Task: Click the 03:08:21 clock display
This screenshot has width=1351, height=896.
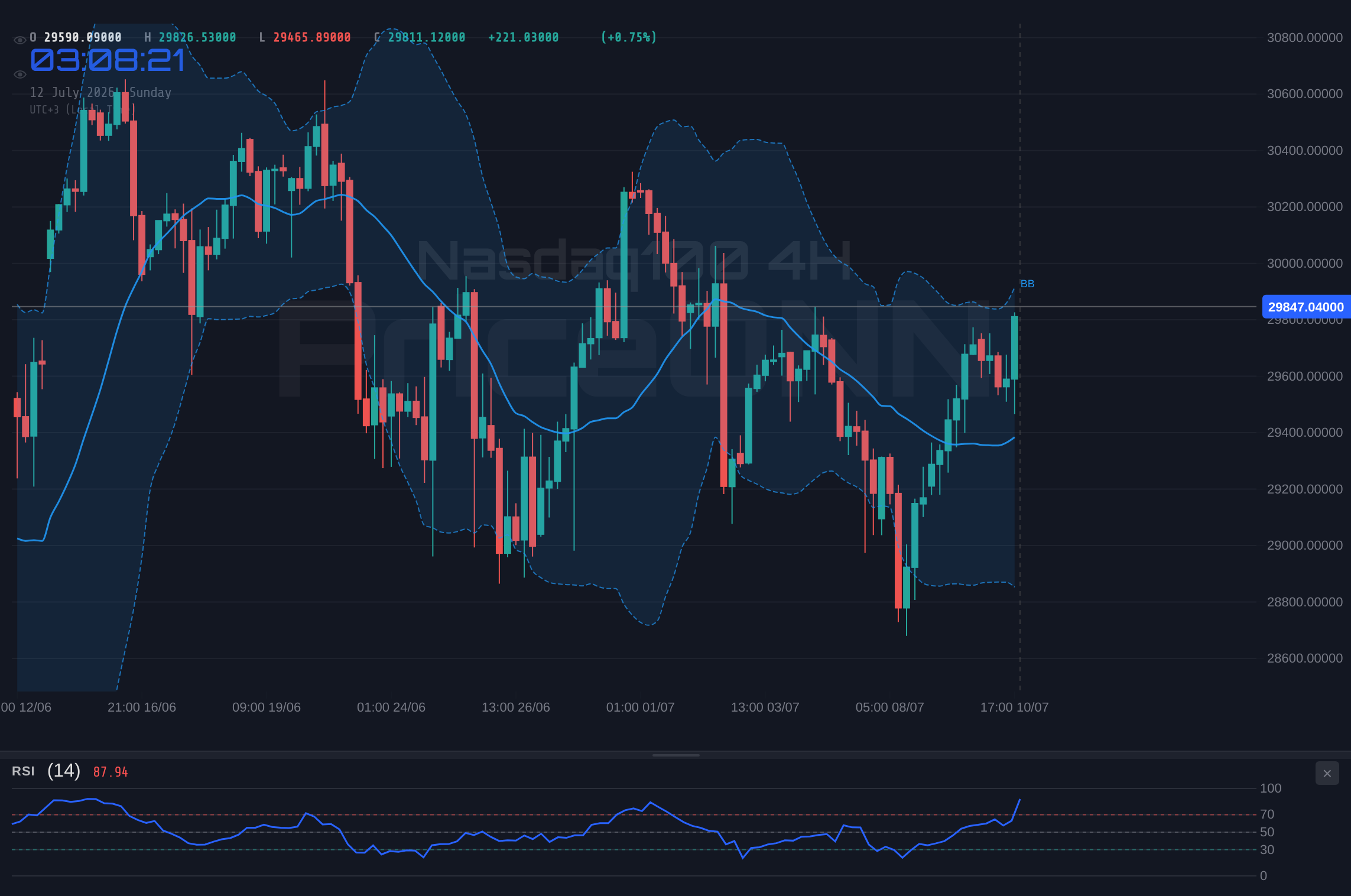Action: click(x=108, y=60)
